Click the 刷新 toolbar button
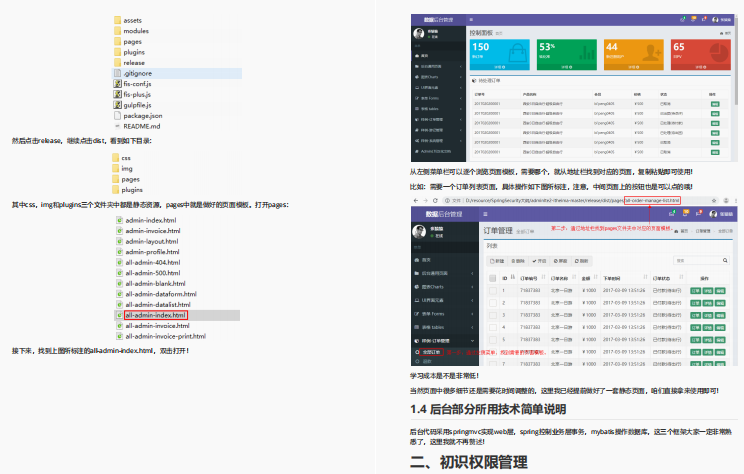The height and width of the screenshot is (474, 744). point(581,261)
